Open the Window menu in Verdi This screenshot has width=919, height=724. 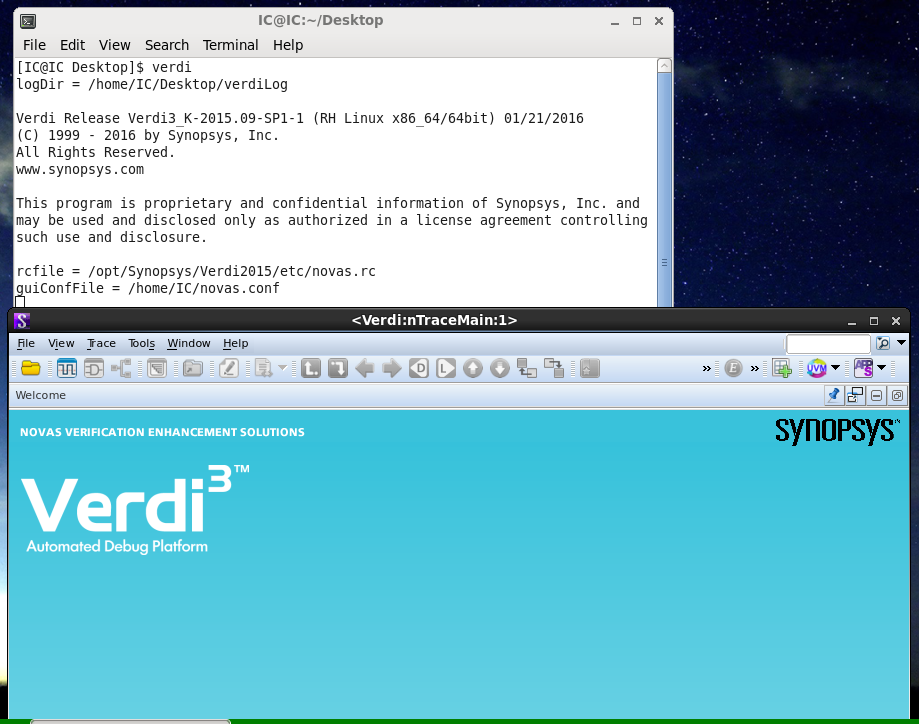coord(189,344)
